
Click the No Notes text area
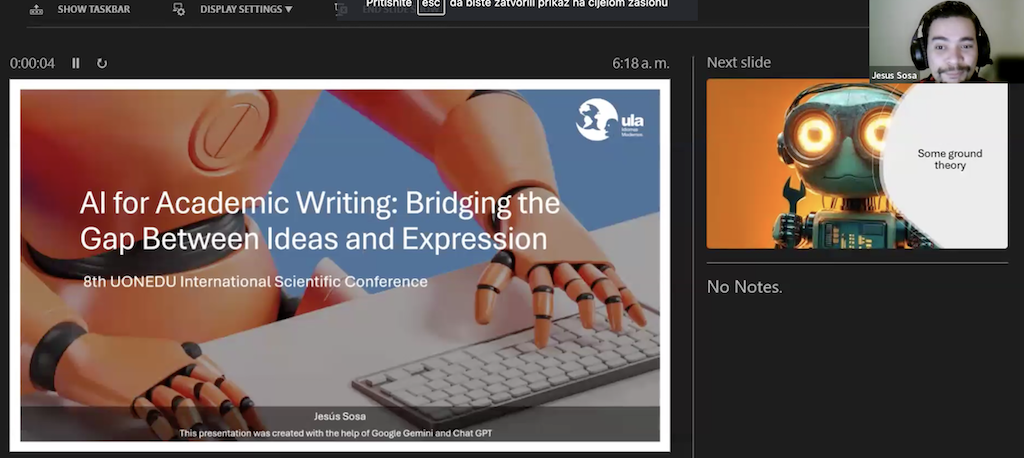pyautogui.click(x=744, y=287)
